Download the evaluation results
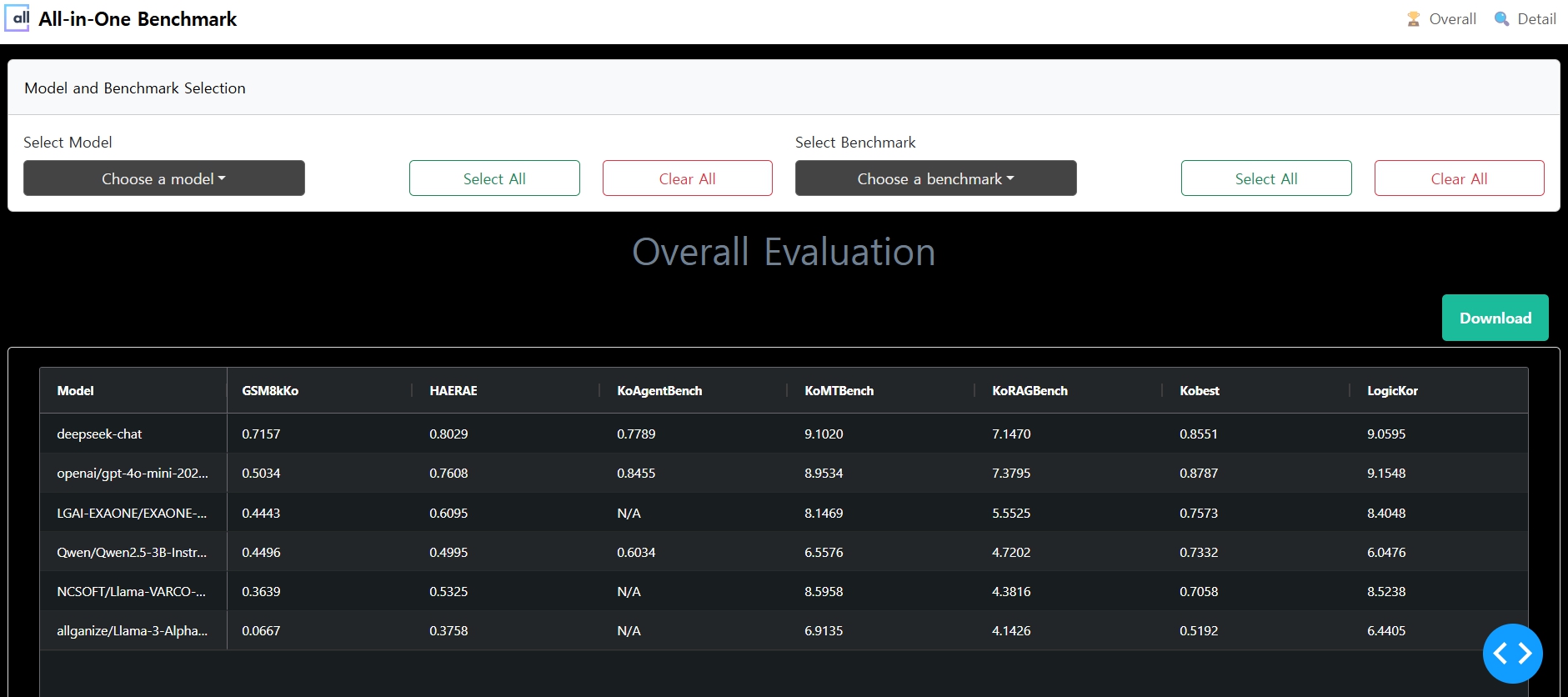This screenshot has width=1568, height=697. coord(1495,318)
